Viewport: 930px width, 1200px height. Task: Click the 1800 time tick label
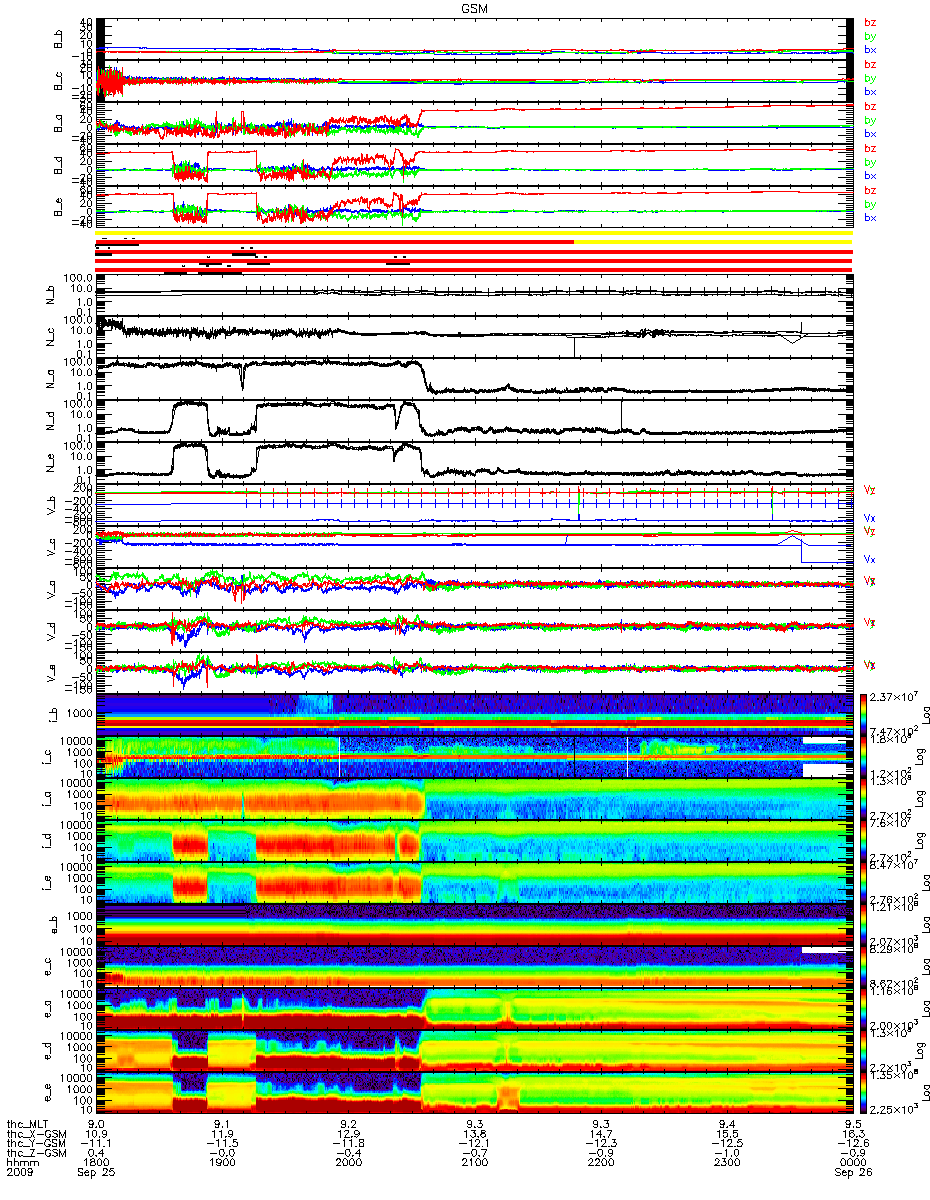97,1162
